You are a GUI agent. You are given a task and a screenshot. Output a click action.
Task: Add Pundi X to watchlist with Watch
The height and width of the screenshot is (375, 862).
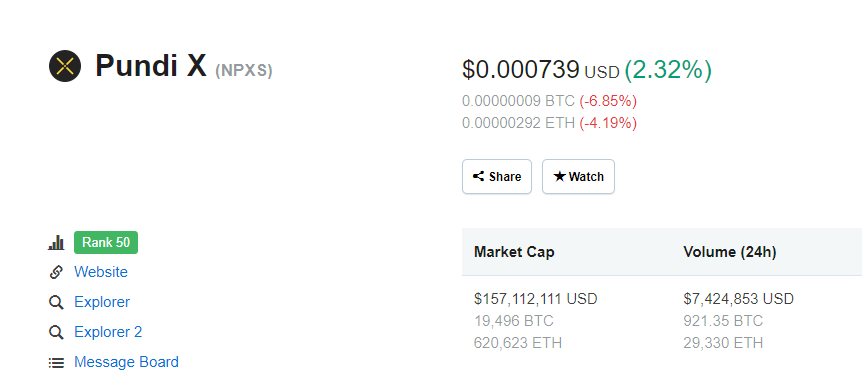point(578,177)
